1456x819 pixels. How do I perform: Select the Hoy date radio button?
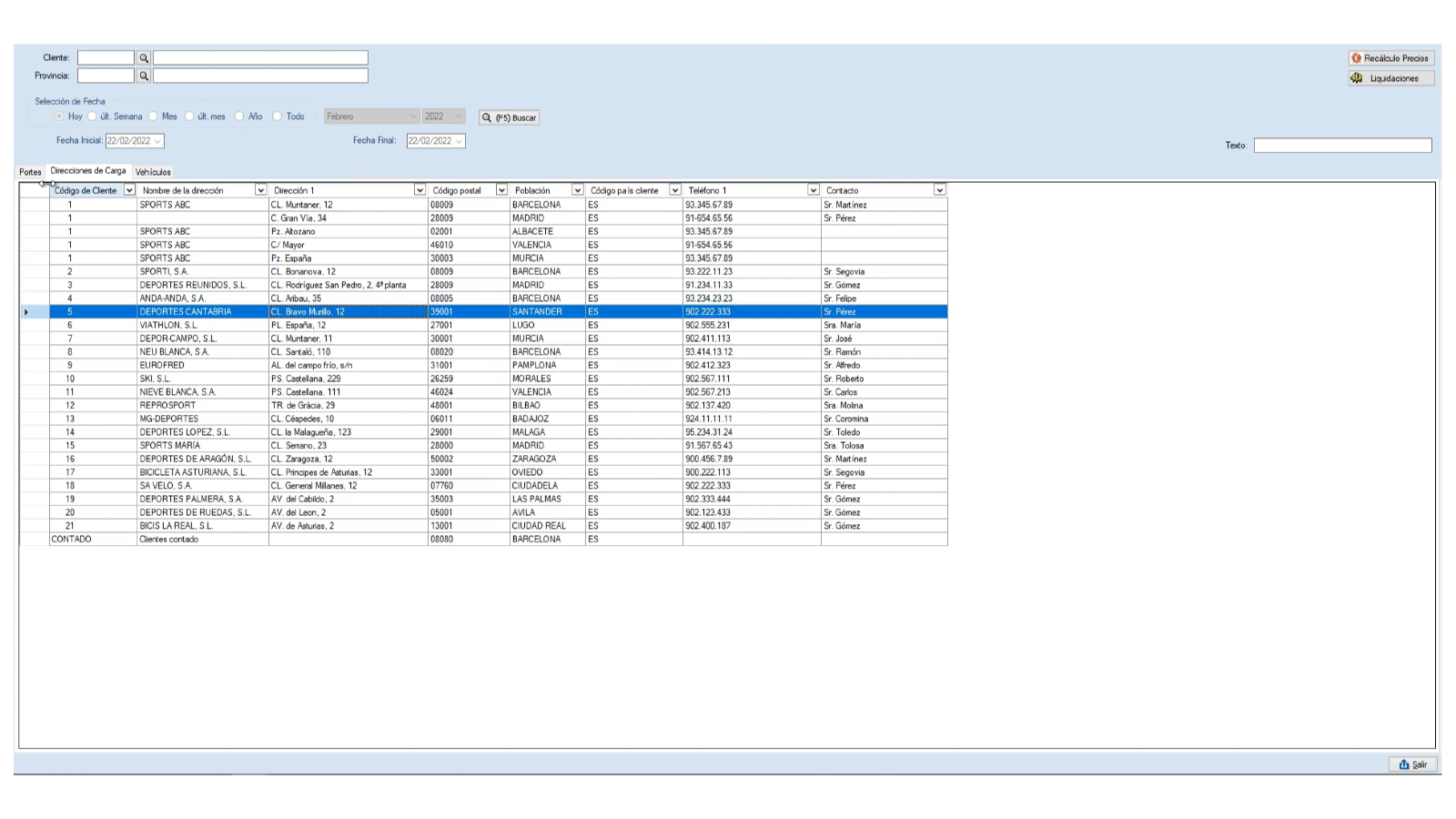pyautogui.click(x=60, y=116)
